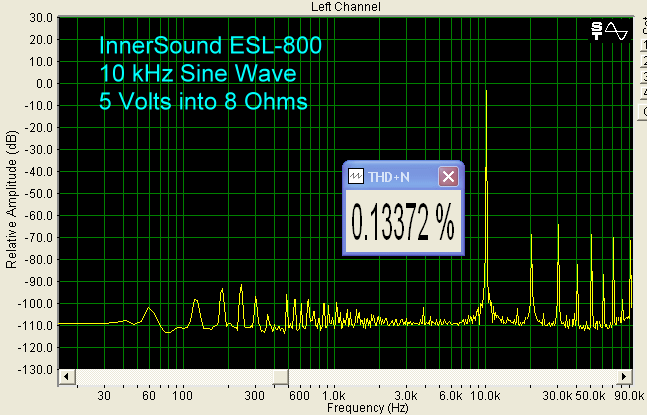Click the sine wave icon on the graph
The width and height of the screenshot is (647, 415).
coord(616,31)
